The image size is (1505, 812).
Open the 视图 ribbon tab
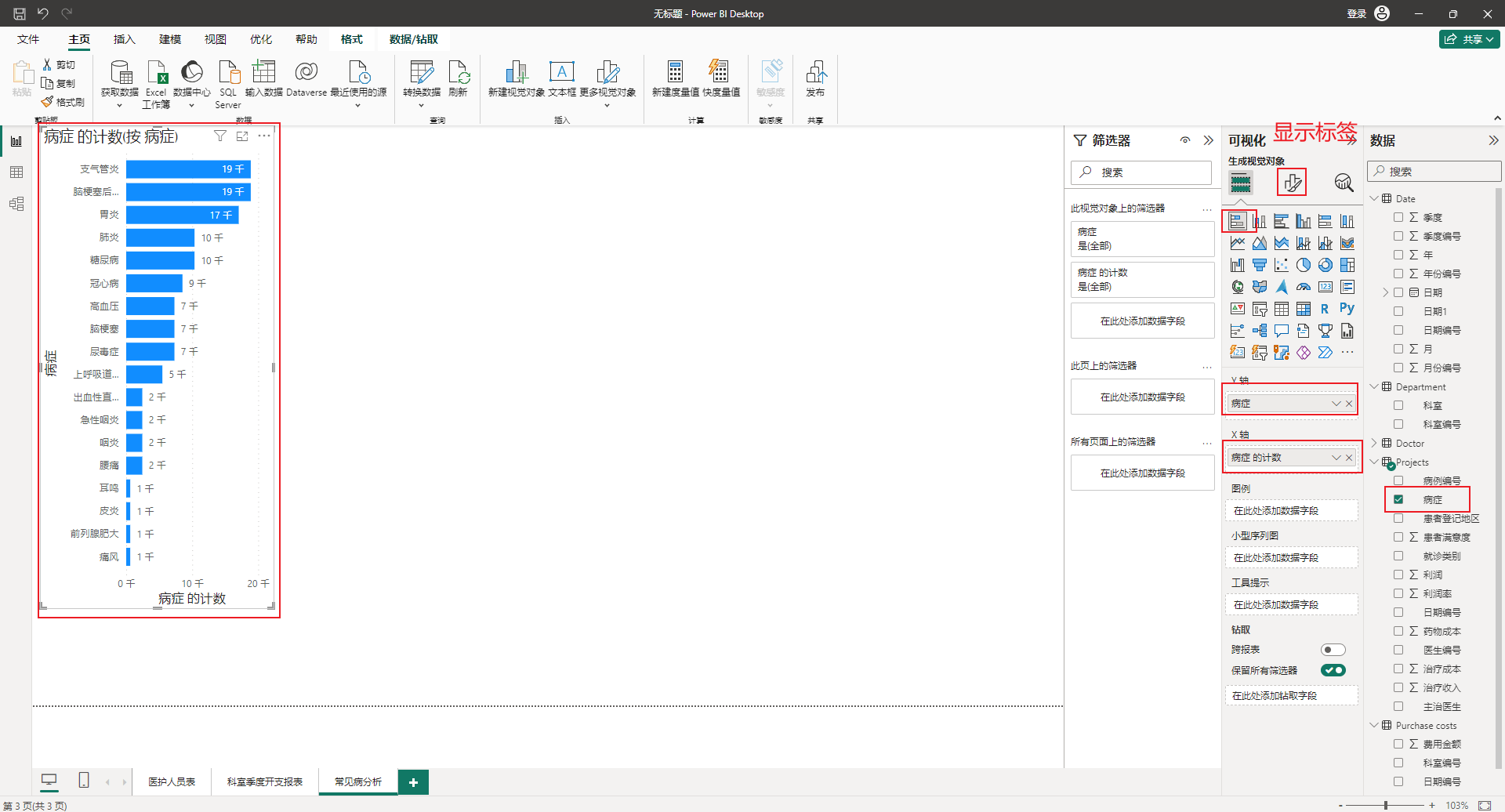coord(215,39)
